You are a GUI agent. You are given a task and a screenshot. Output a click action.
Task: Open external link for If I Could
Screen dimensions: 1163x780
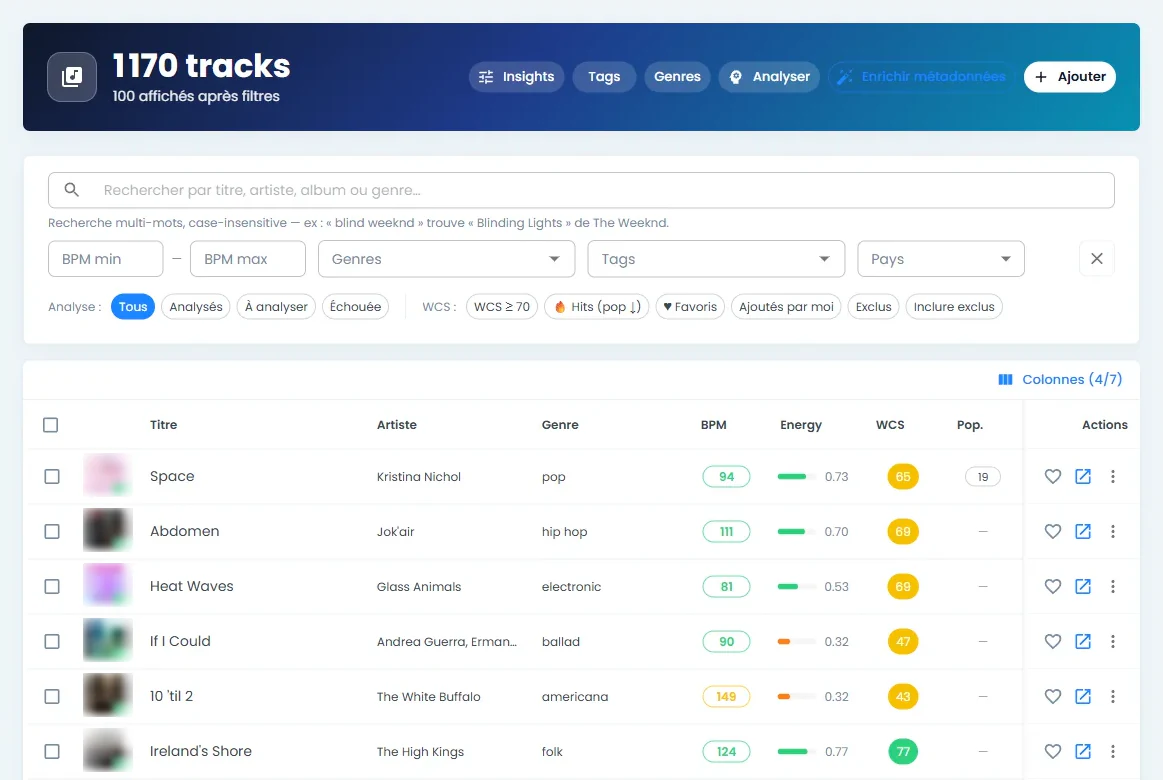(x=1083, y=641)
